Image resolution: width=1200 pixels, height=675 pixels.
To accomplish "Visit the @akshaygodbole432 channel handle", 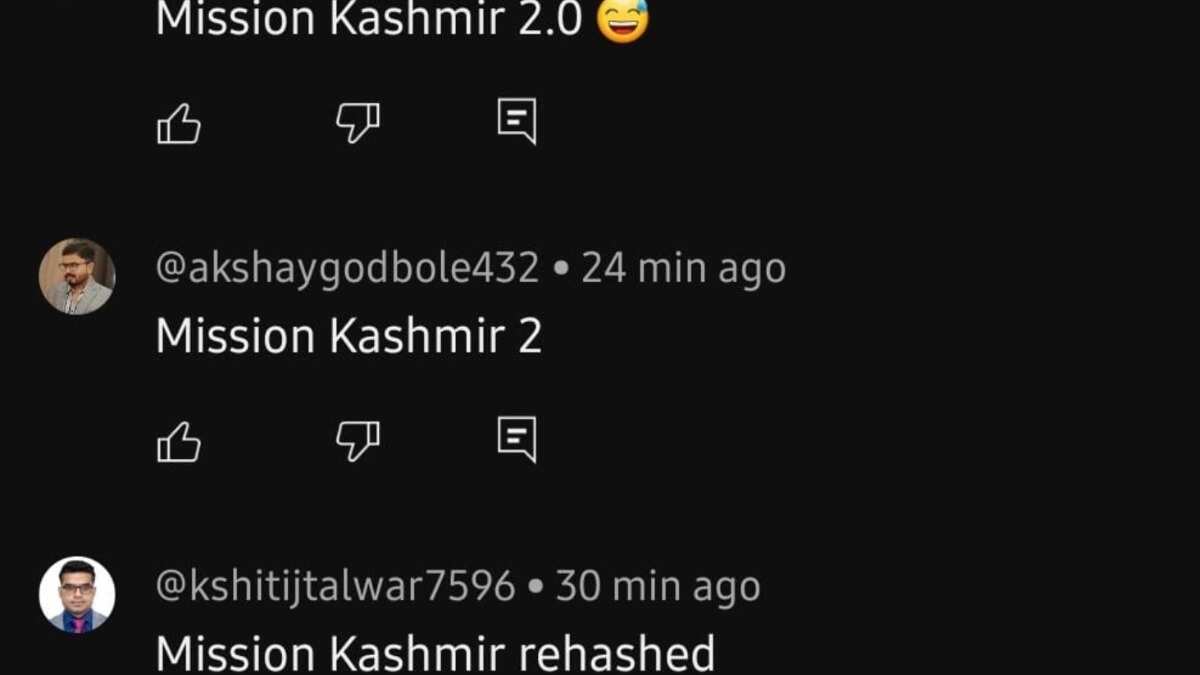I will click(x=347, y=268).
